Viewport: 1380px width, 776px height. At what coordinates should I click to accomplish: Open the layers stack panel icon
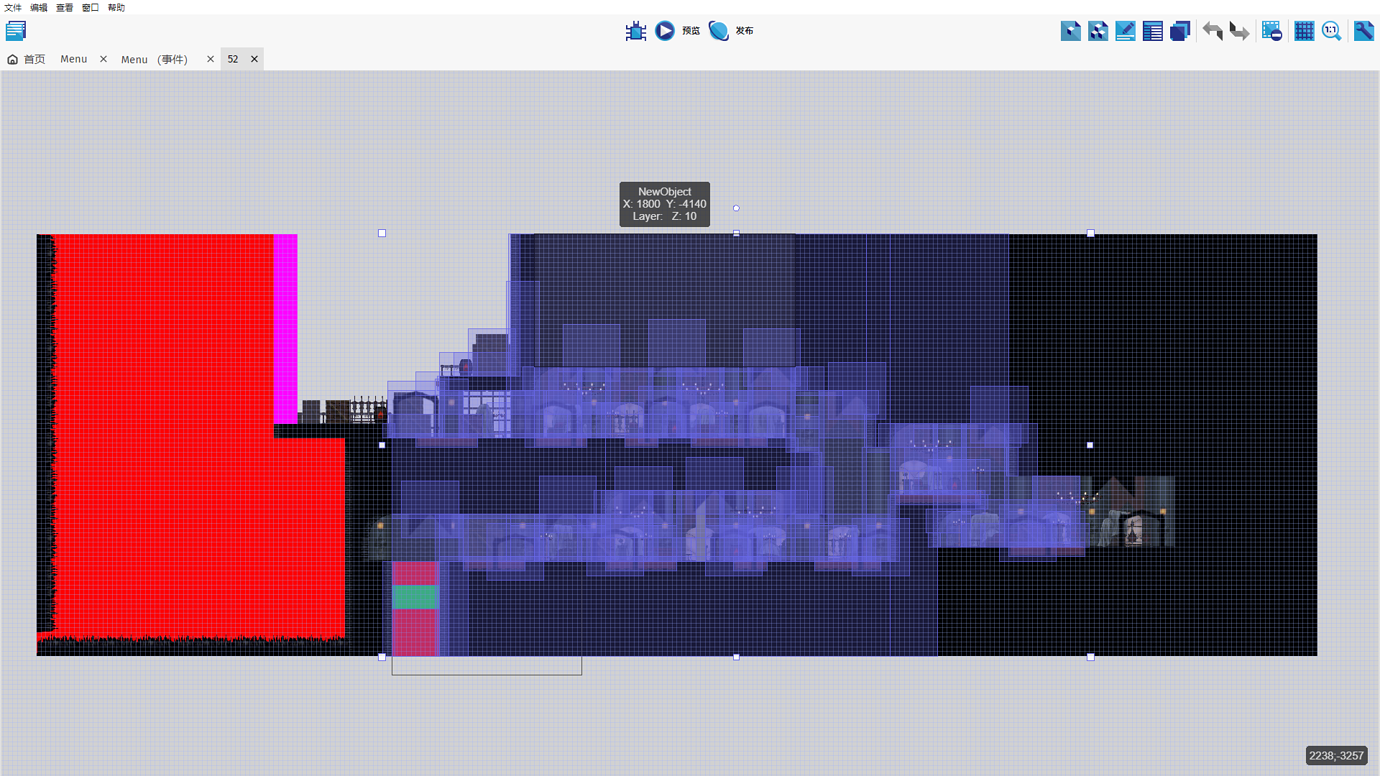[1180, 30]
